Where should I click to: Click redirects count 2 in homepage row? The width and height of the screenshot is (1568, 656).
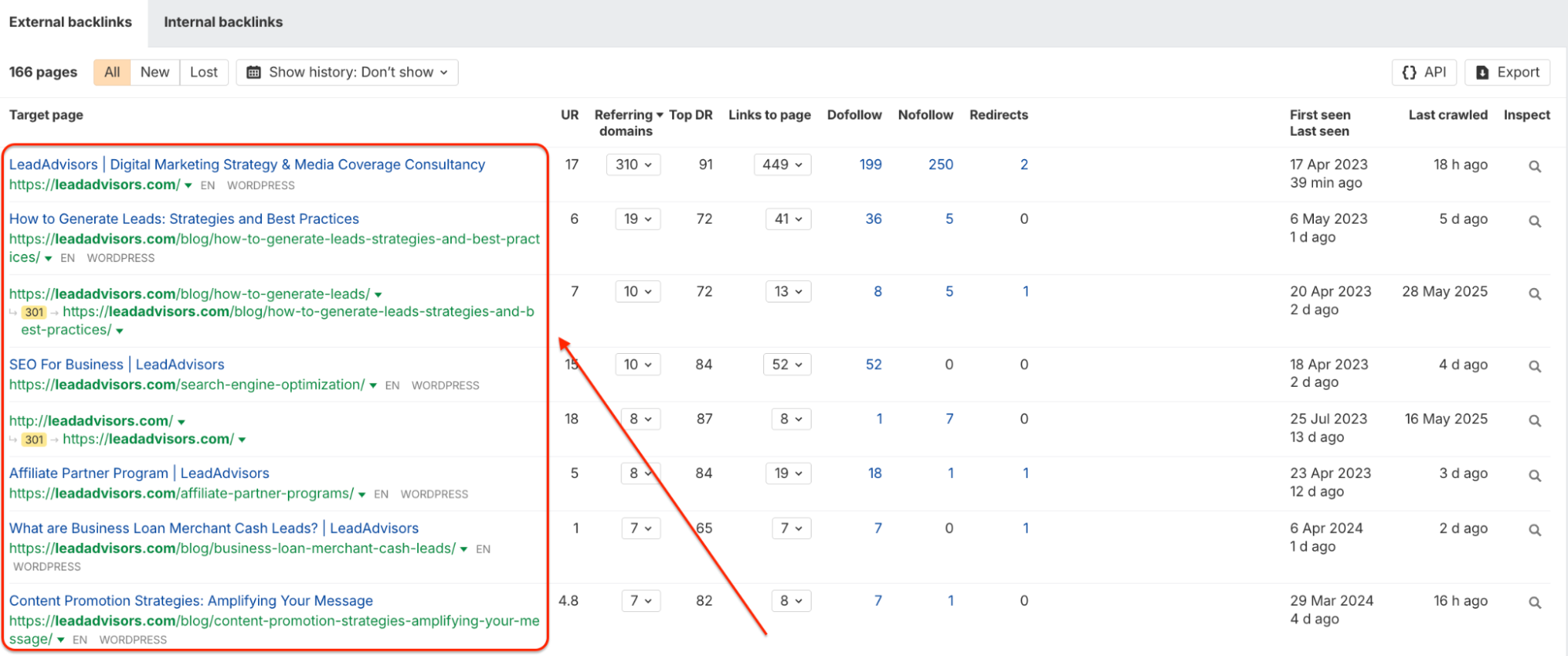tap(1024, 165)
